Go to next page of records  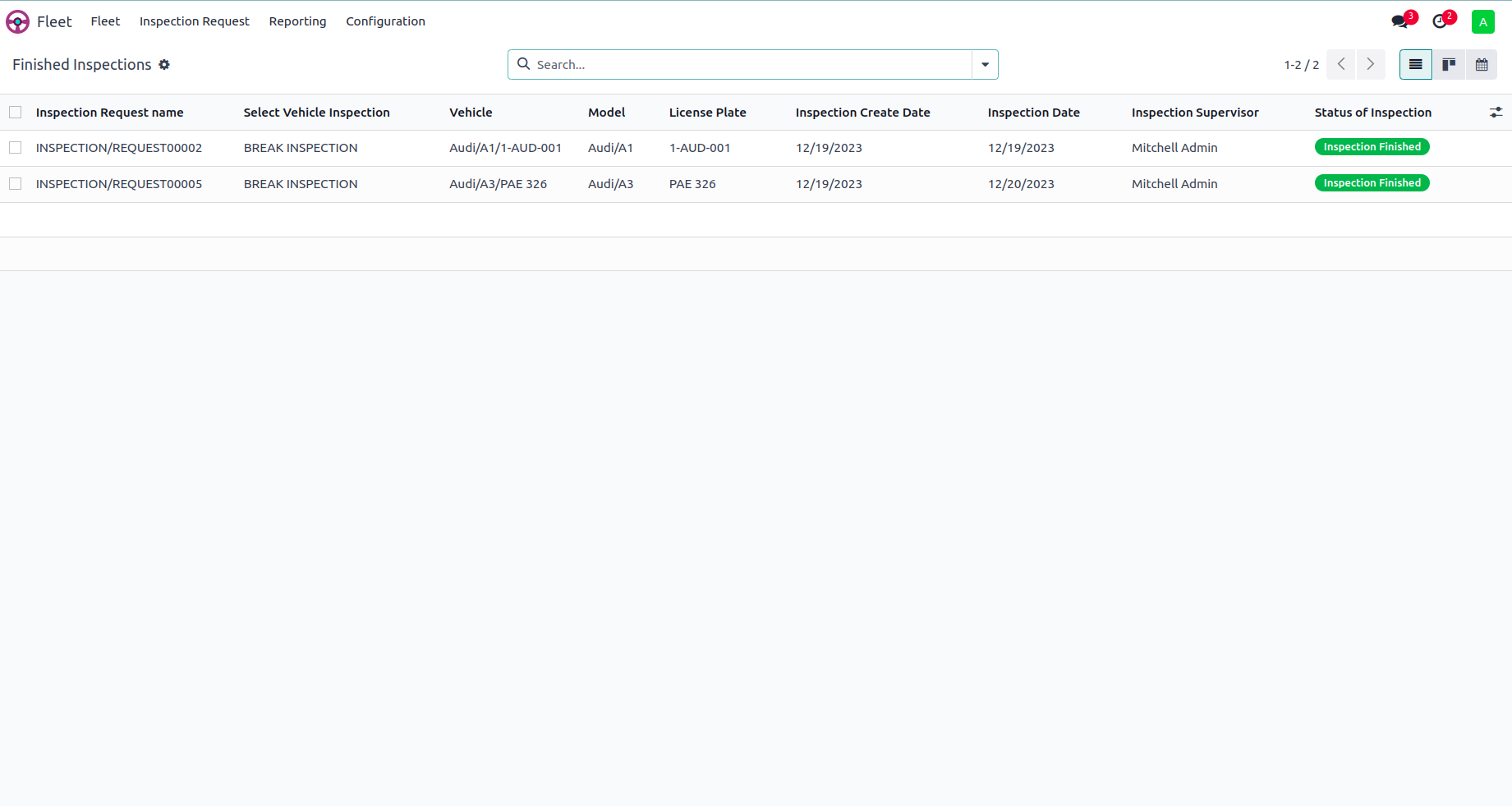tap(1371, 65)
